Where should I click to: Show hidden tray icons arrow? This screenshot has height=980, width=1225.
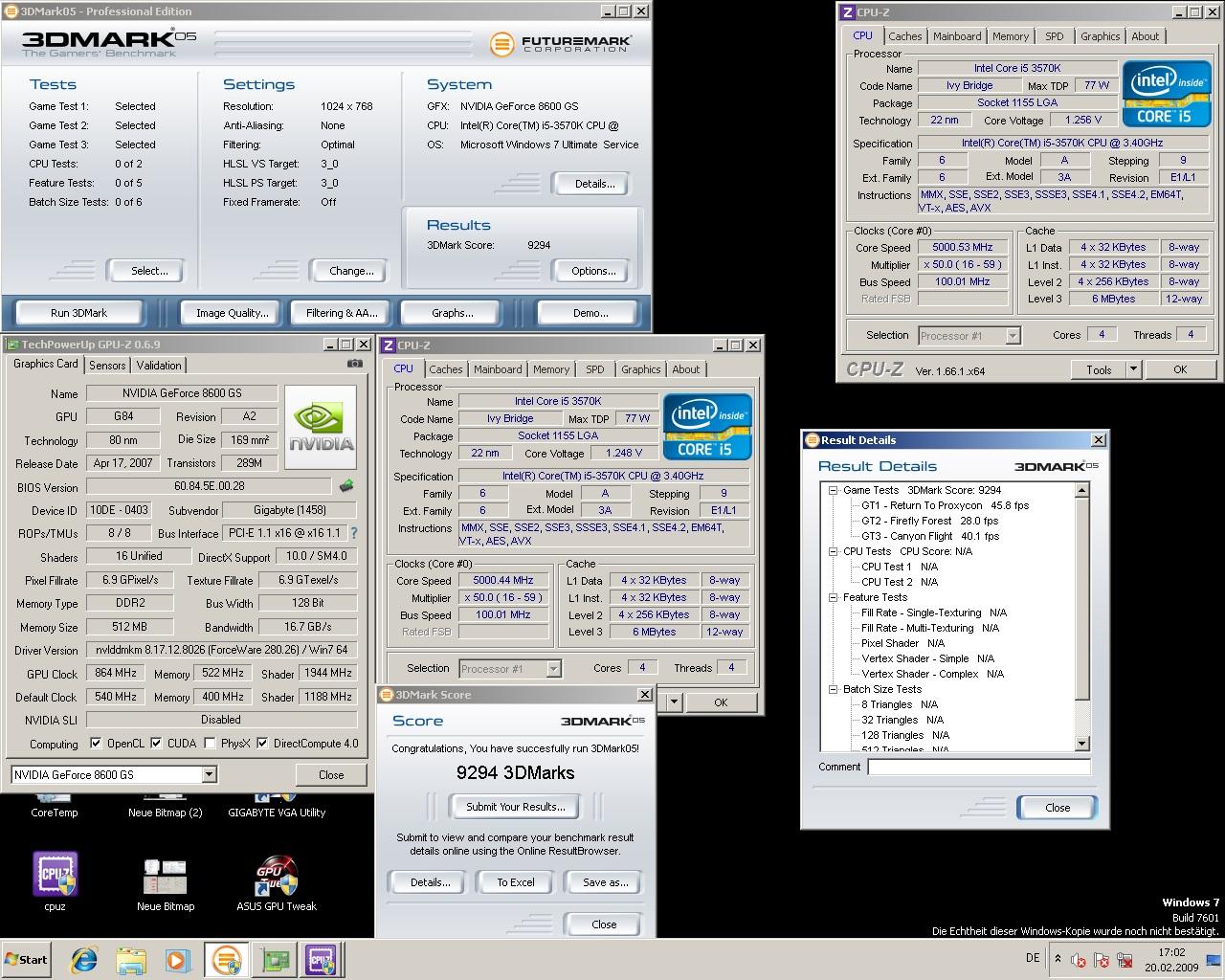coord(1058,959)
